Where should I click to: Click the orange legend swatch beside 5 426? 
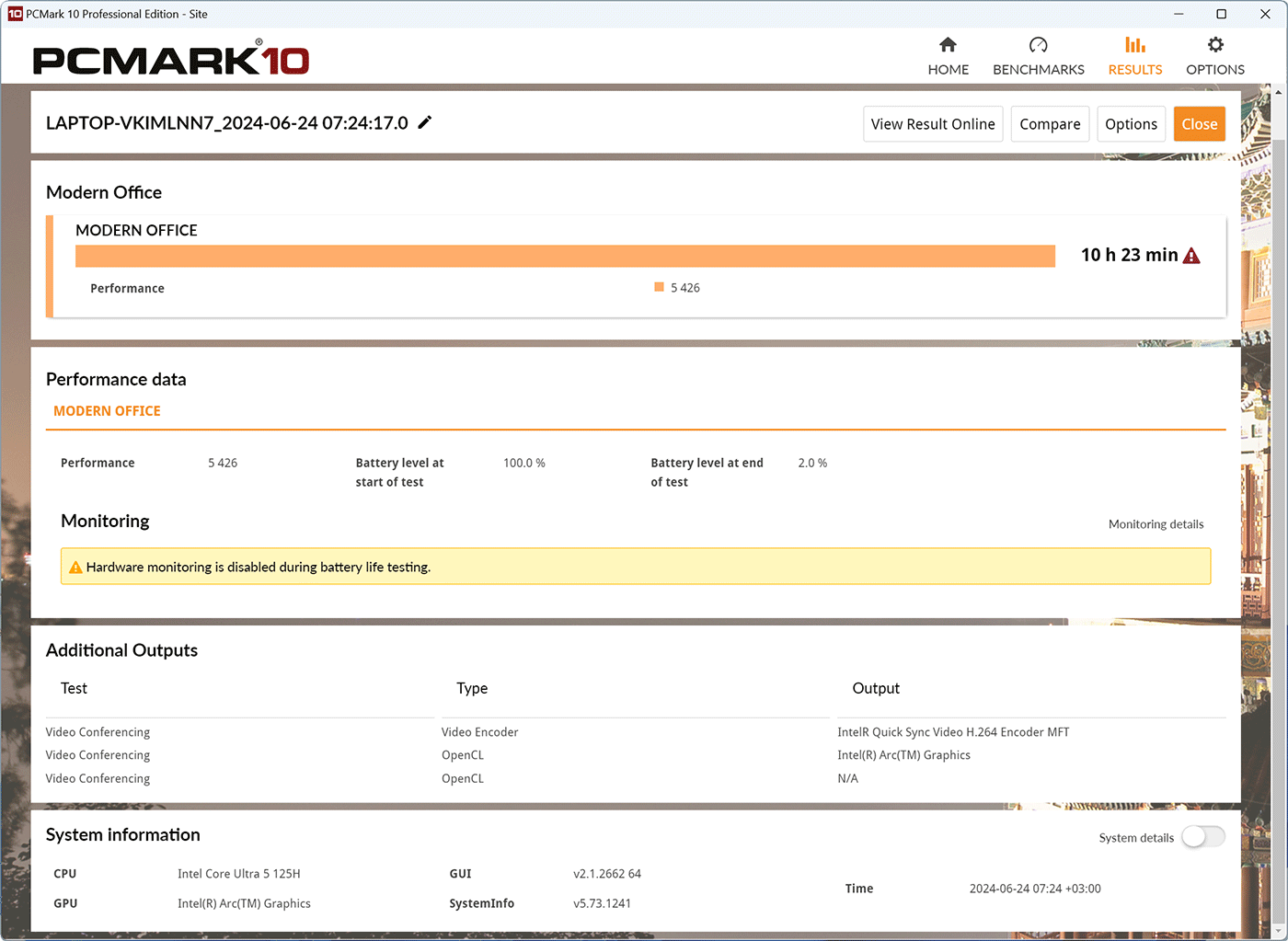(x=659, y=287)
